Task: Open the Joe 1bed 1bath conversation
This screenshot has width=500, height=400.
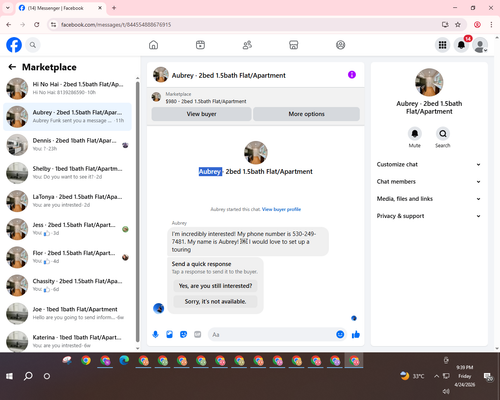Action: pos(67,313)
